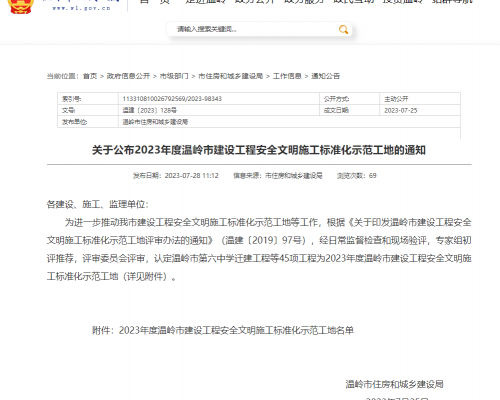
Task: Open the 首页 breadcrumb link
Action: 90,76
